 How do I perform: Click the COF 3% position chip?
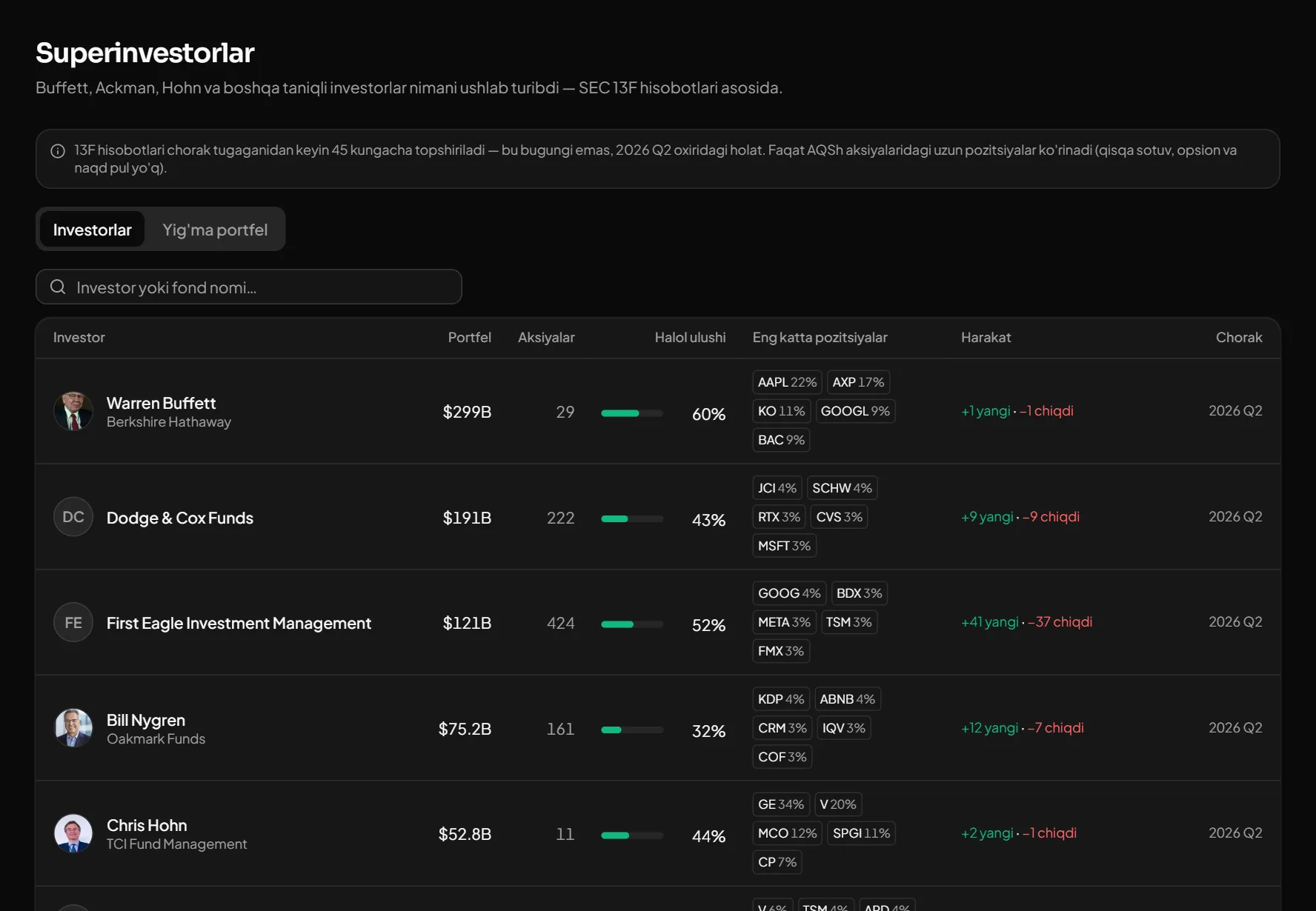(782, 757)
